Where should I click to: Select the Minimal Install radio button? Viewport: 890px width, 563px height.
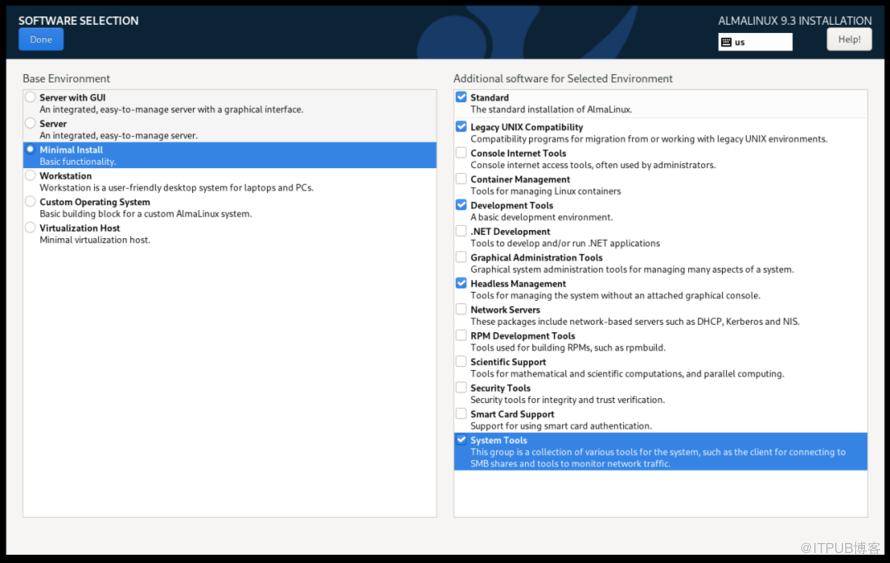pos(31,149)
